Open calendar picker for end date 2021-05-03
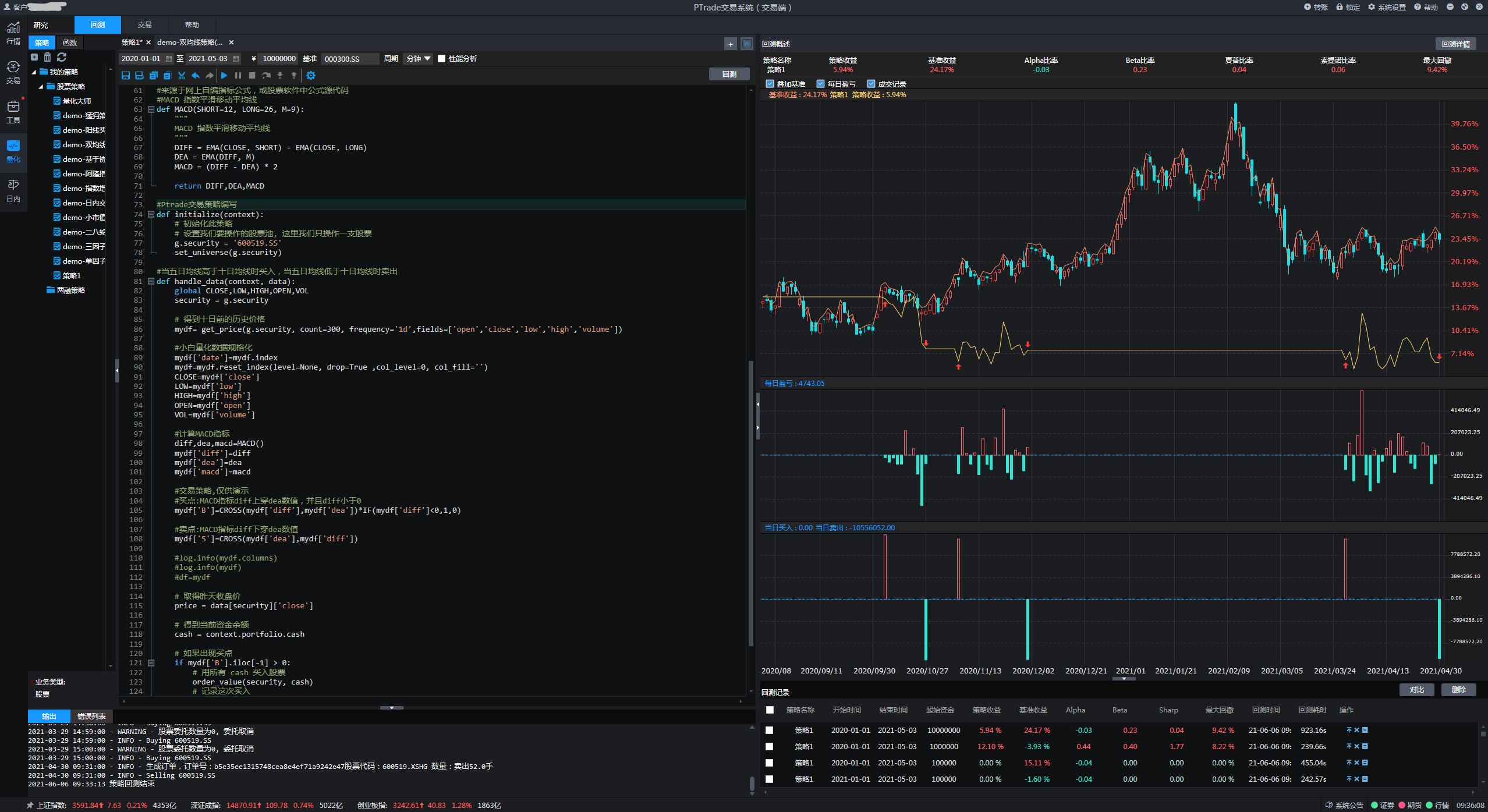The width and height of the screenshot is (1488, 812). 236,59
